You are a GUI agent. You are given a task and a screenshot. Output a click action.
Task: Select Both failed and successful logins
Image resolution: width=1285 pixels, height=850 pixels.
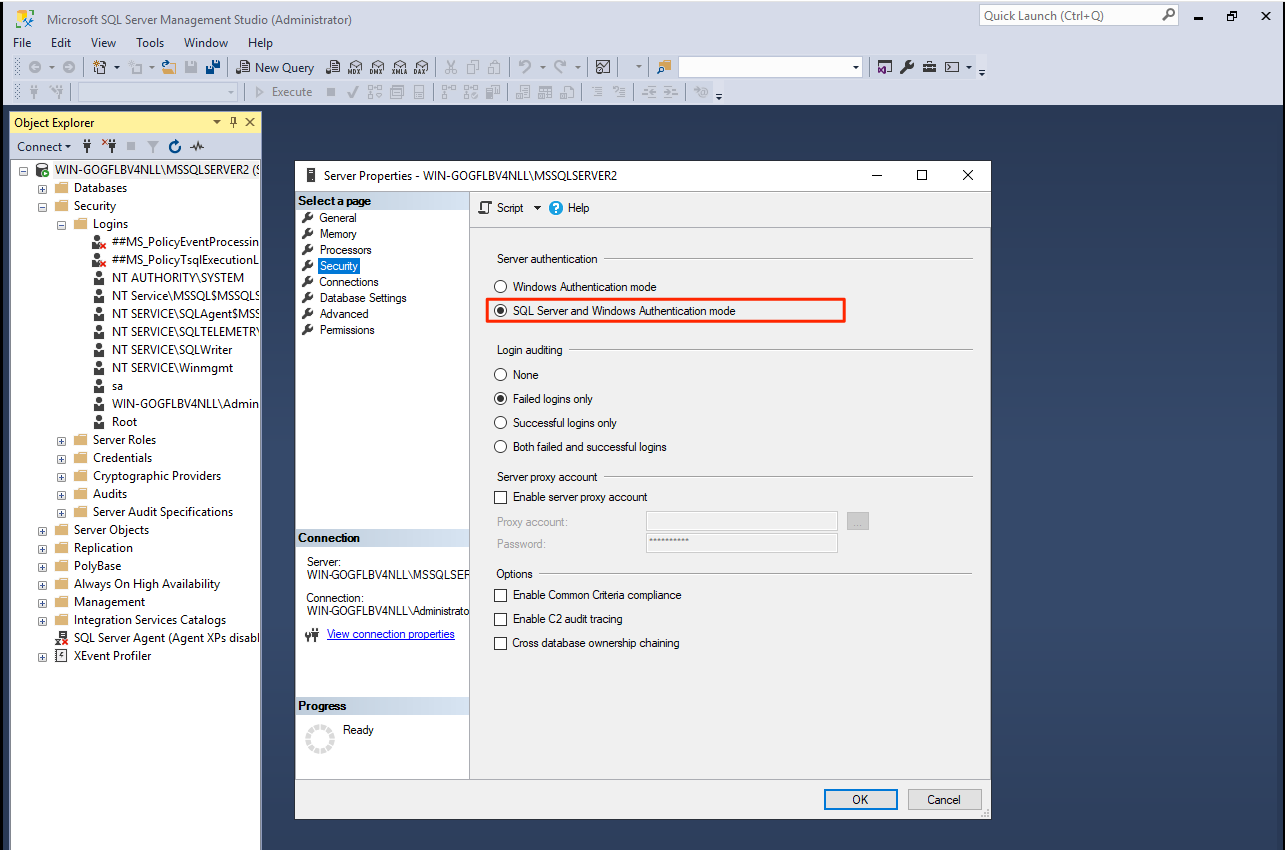tap(501, 447)
